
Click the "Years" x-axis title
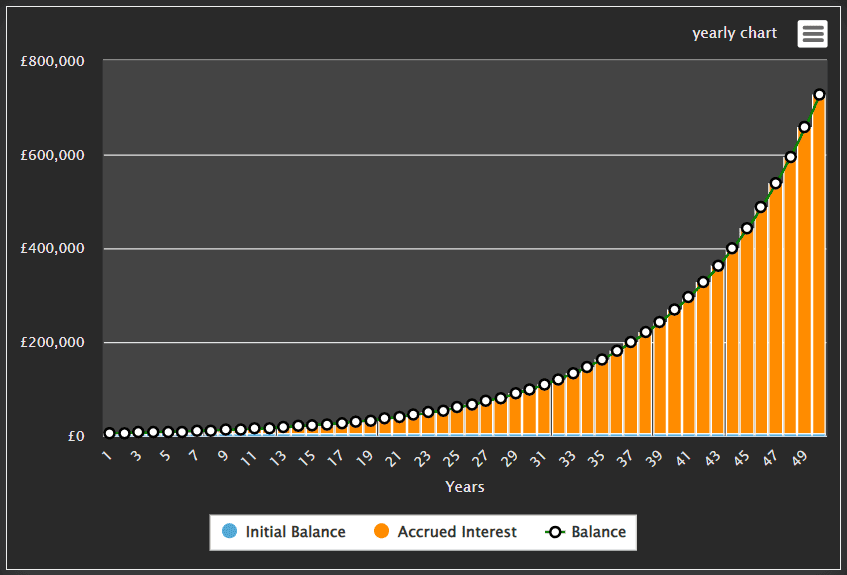[464, 487]
